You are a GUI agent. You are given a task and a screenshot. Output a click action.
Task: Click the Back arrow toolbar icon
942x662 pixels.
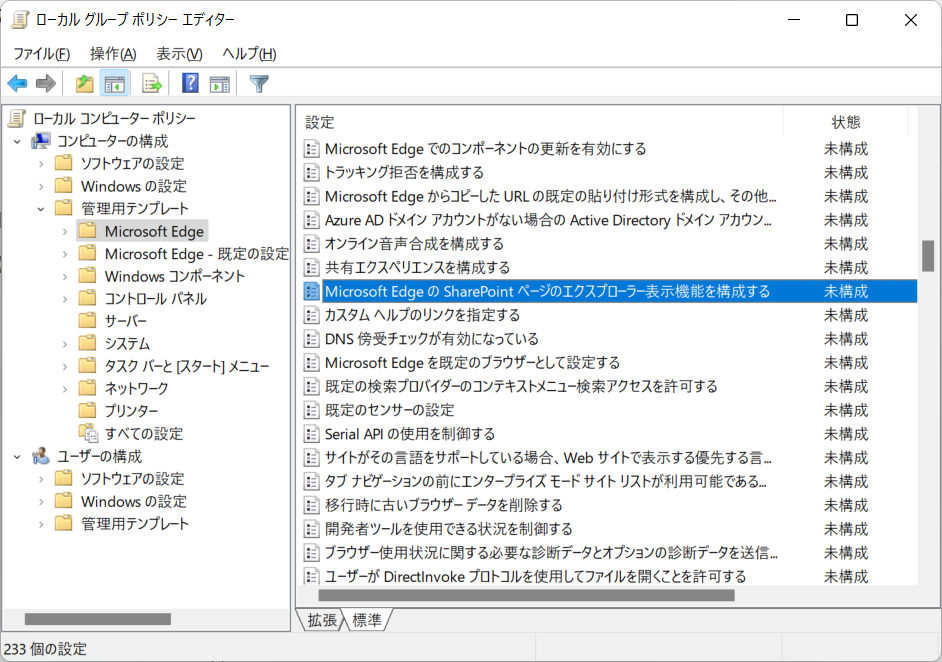pos(17,83)
